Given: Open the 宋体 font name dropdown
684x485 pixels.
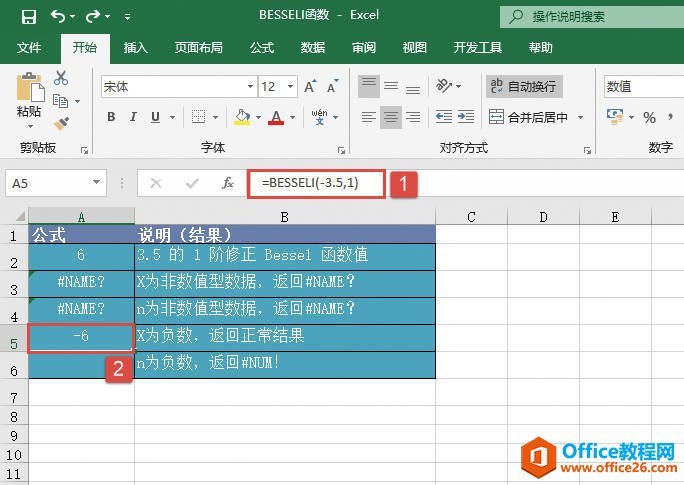Looking at the screenshot, I should pyautogui.click(x=251, y=86).
